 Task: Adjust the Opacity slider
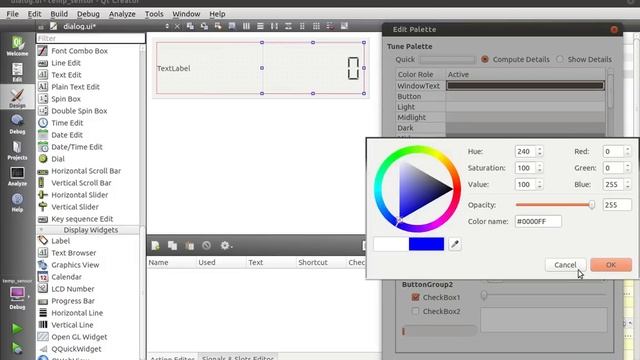pyautogui.click(x=555, y=205)
